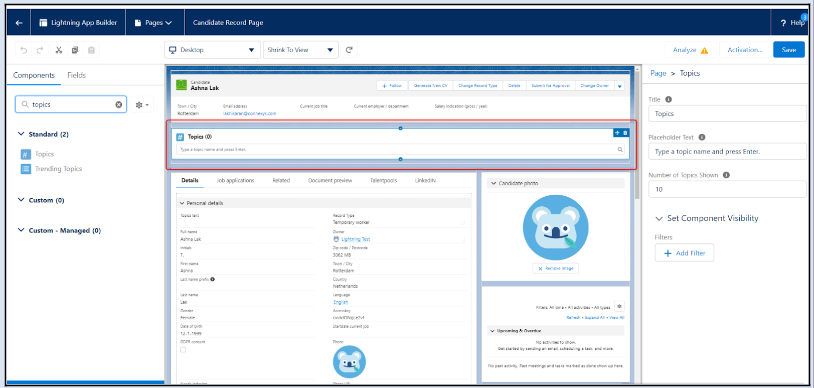Open the Talentpools tab
The height and width of the screenshot is (388, 814).
coord(384,180)
